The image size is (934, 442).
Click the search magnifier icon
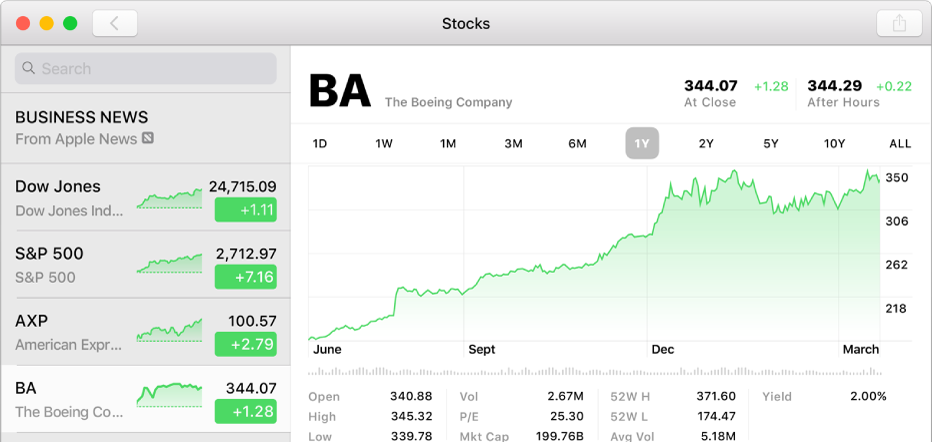28,69
